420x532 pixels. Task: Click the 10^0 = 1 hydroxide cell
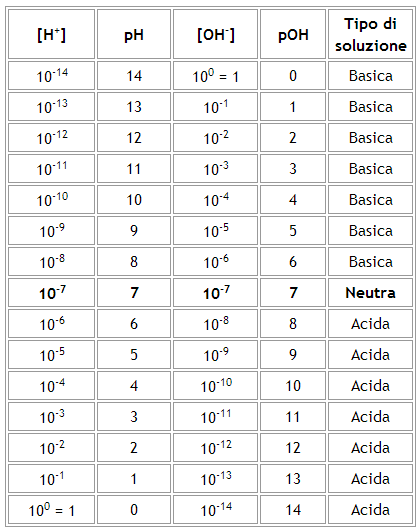215,75
